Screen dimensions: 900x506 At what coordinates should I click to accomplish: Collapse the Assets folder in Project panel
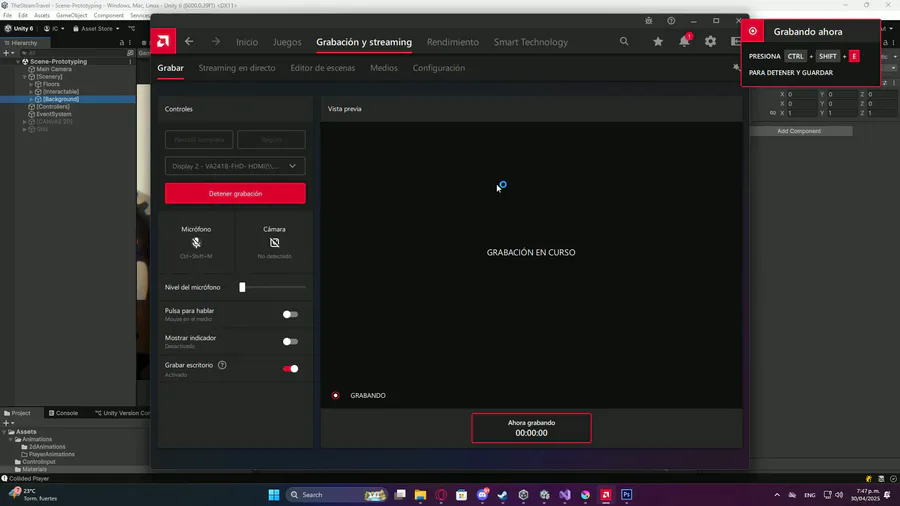[x=5, y=431]
